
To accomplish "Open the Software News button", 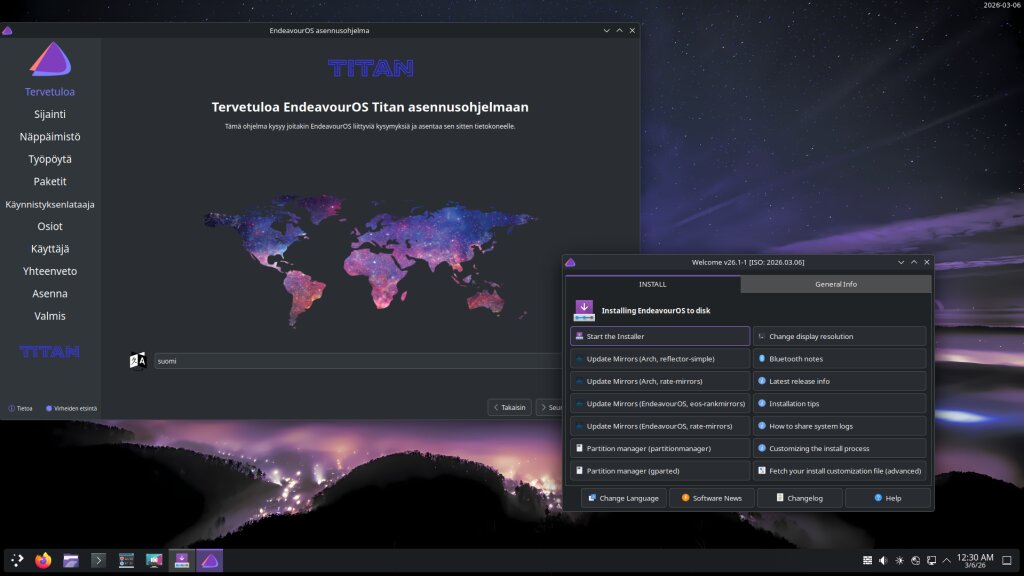I will coord(712,498).
